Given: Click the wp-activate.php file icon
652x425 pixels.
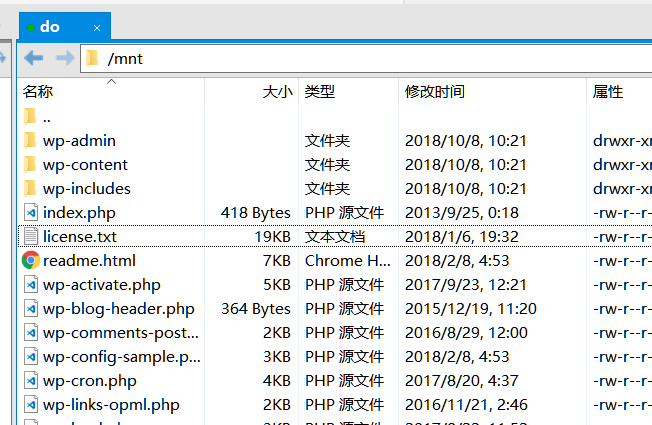Looking at the screenshot, I should [x=31, y=284].
